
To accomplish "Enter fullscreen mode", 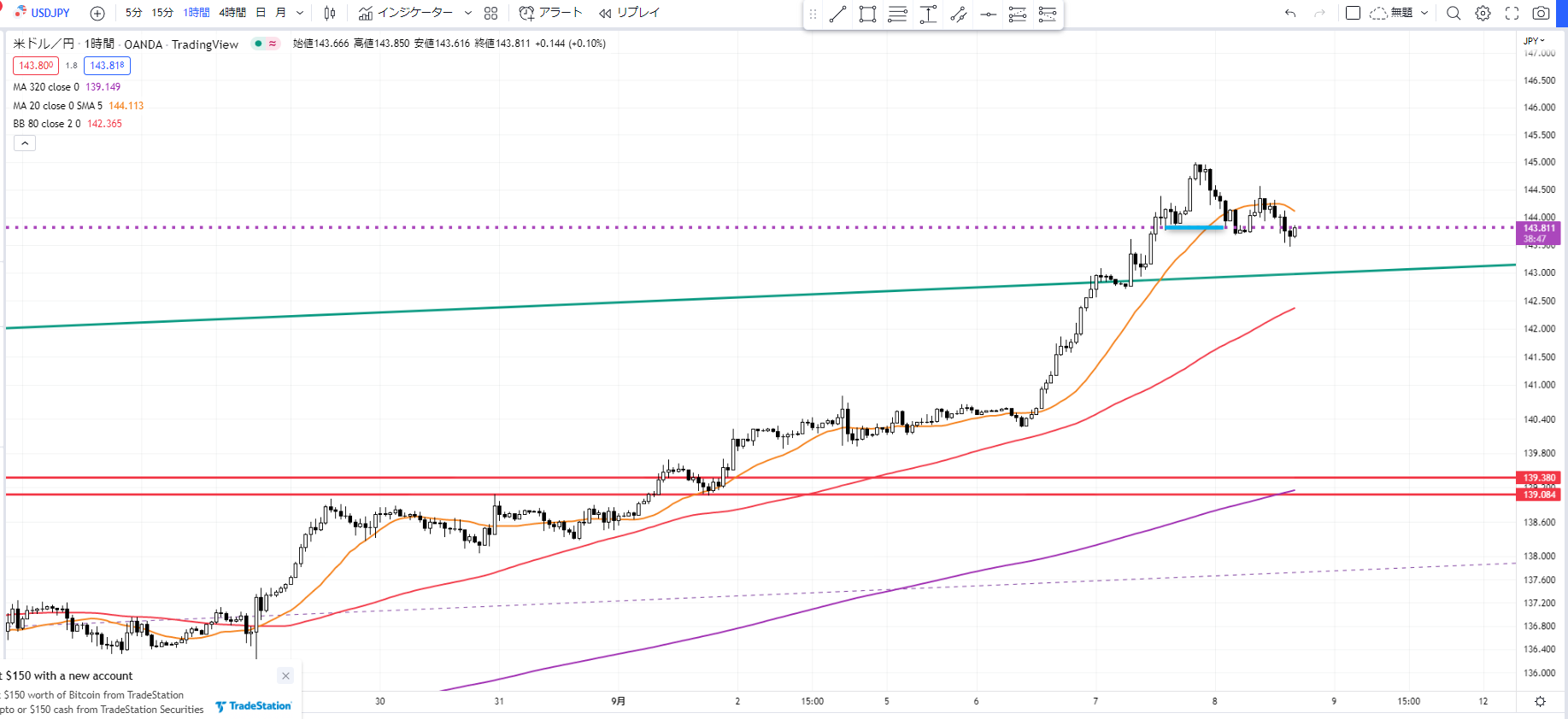I will [x=1512, y=13].
